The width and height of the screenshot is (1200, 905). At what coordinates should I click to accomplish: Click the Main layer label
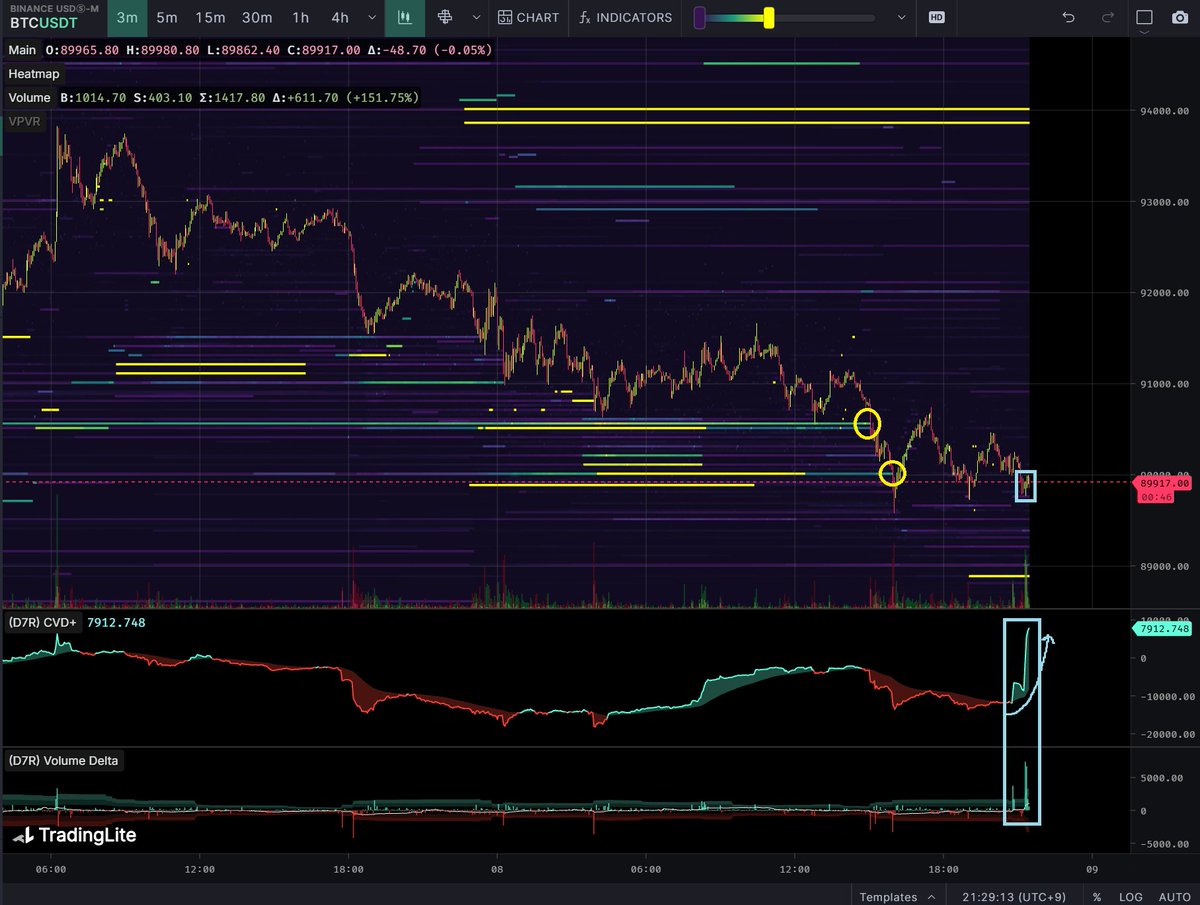pos(23,50)
